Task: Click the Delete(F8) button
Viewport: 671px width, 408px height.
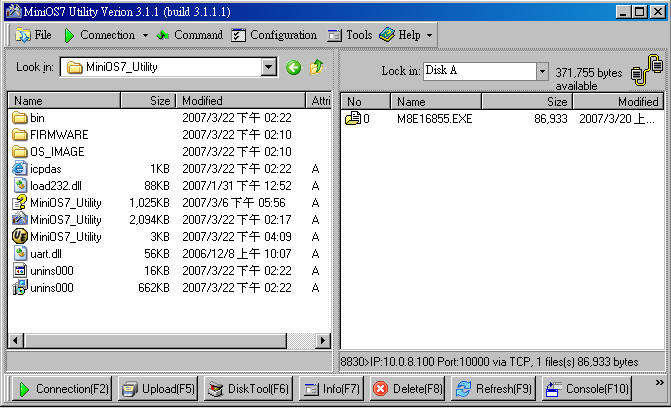Action: point(407,389)
